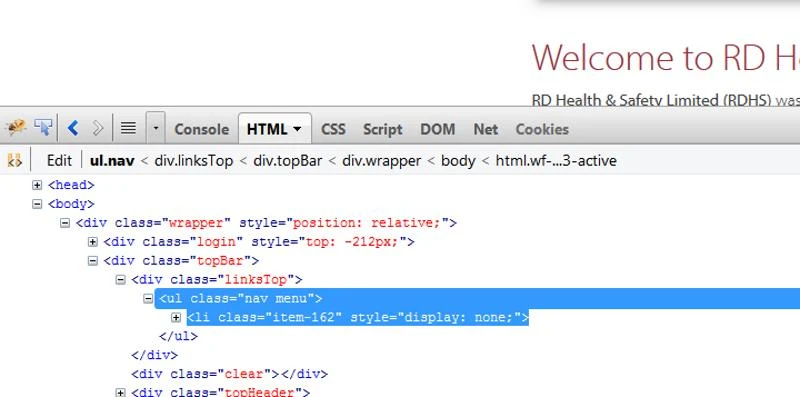Switch to the Console tab
The width and height of the screenshot is (800, 397).
202,130
